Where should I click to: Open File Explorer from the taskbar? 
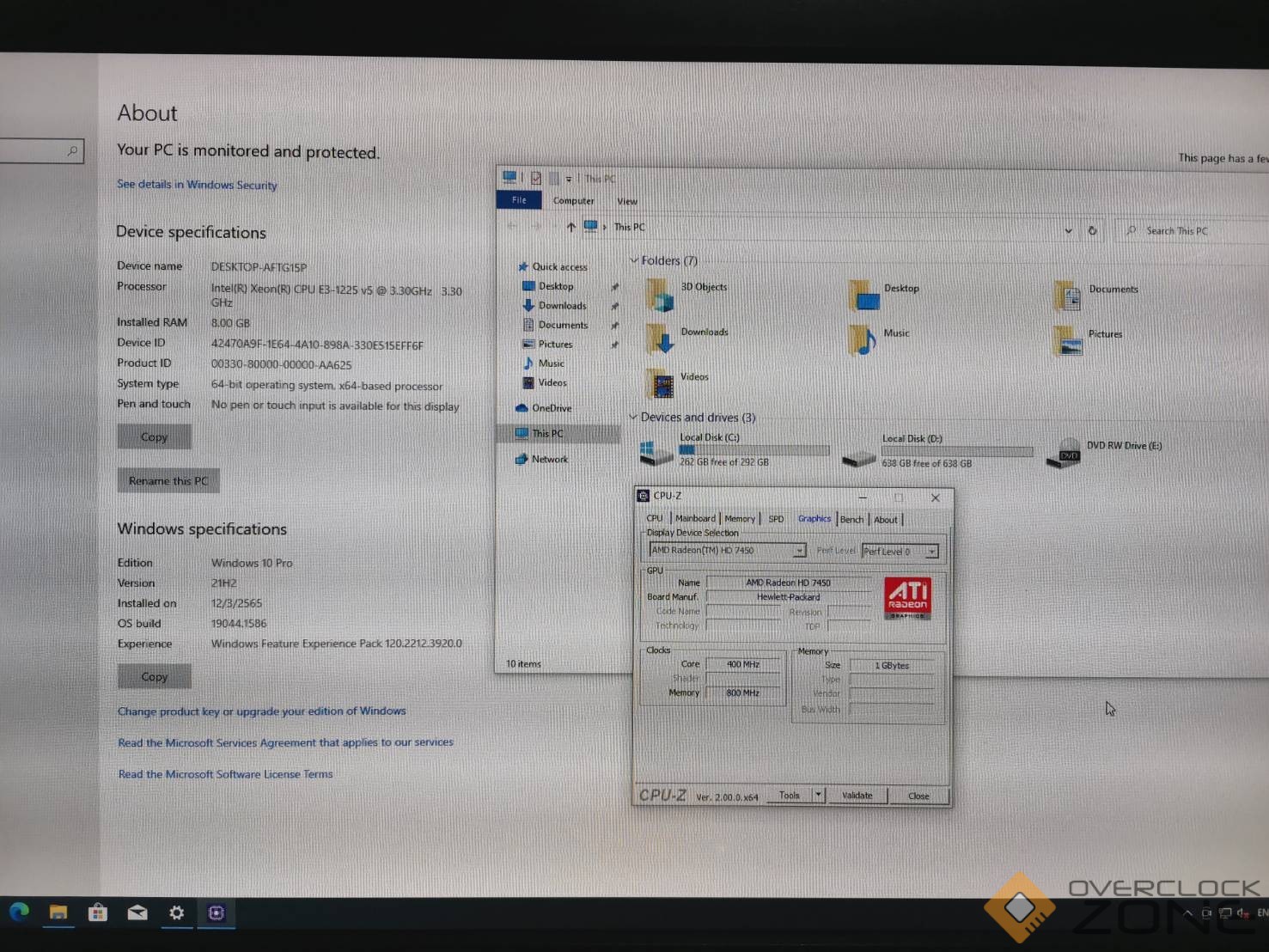pyautogui.click(x=58, y=912)
